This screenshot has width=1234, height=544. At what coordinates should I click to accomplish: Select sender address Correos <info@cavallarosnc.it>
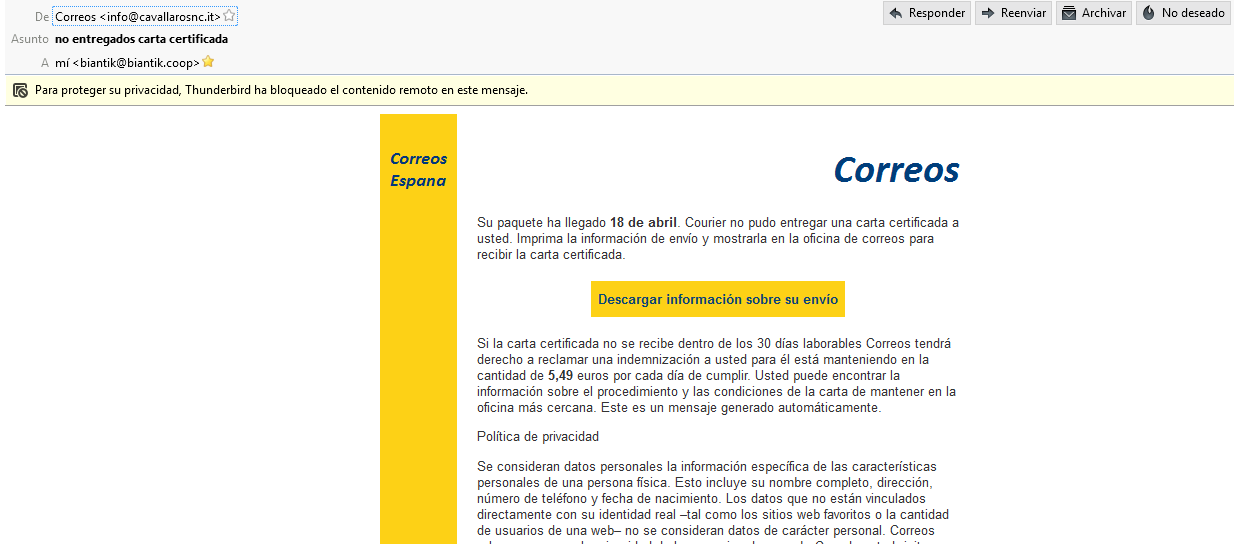138,17
